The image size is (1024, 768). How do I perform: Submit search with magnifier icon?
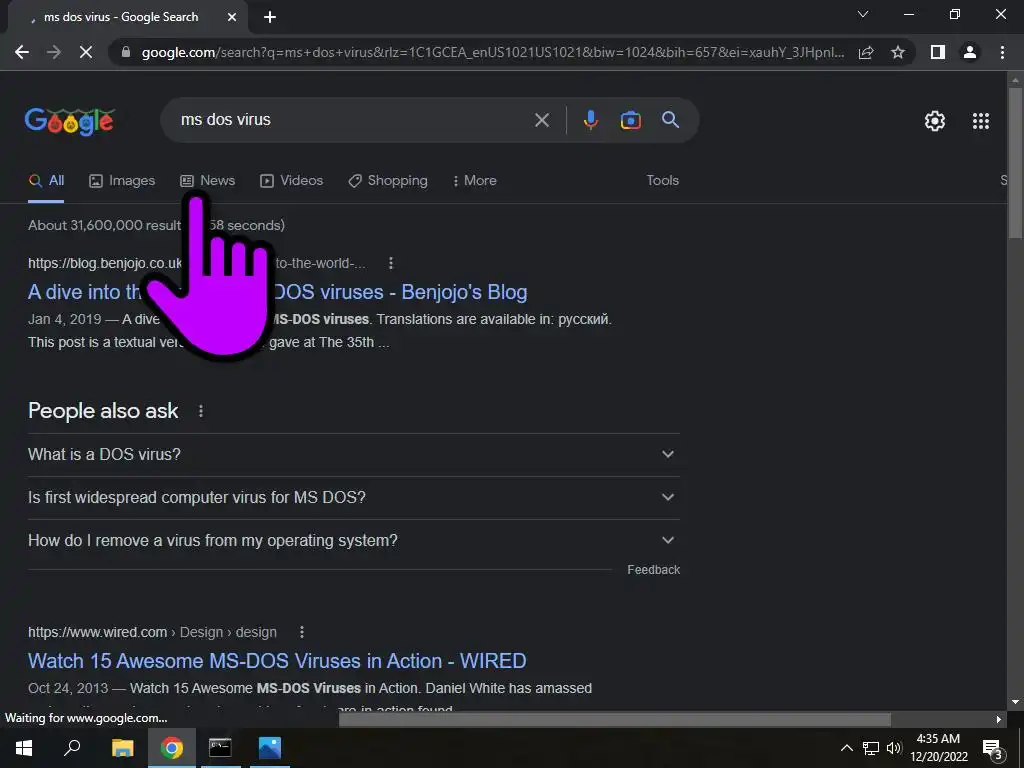[670, 120]
